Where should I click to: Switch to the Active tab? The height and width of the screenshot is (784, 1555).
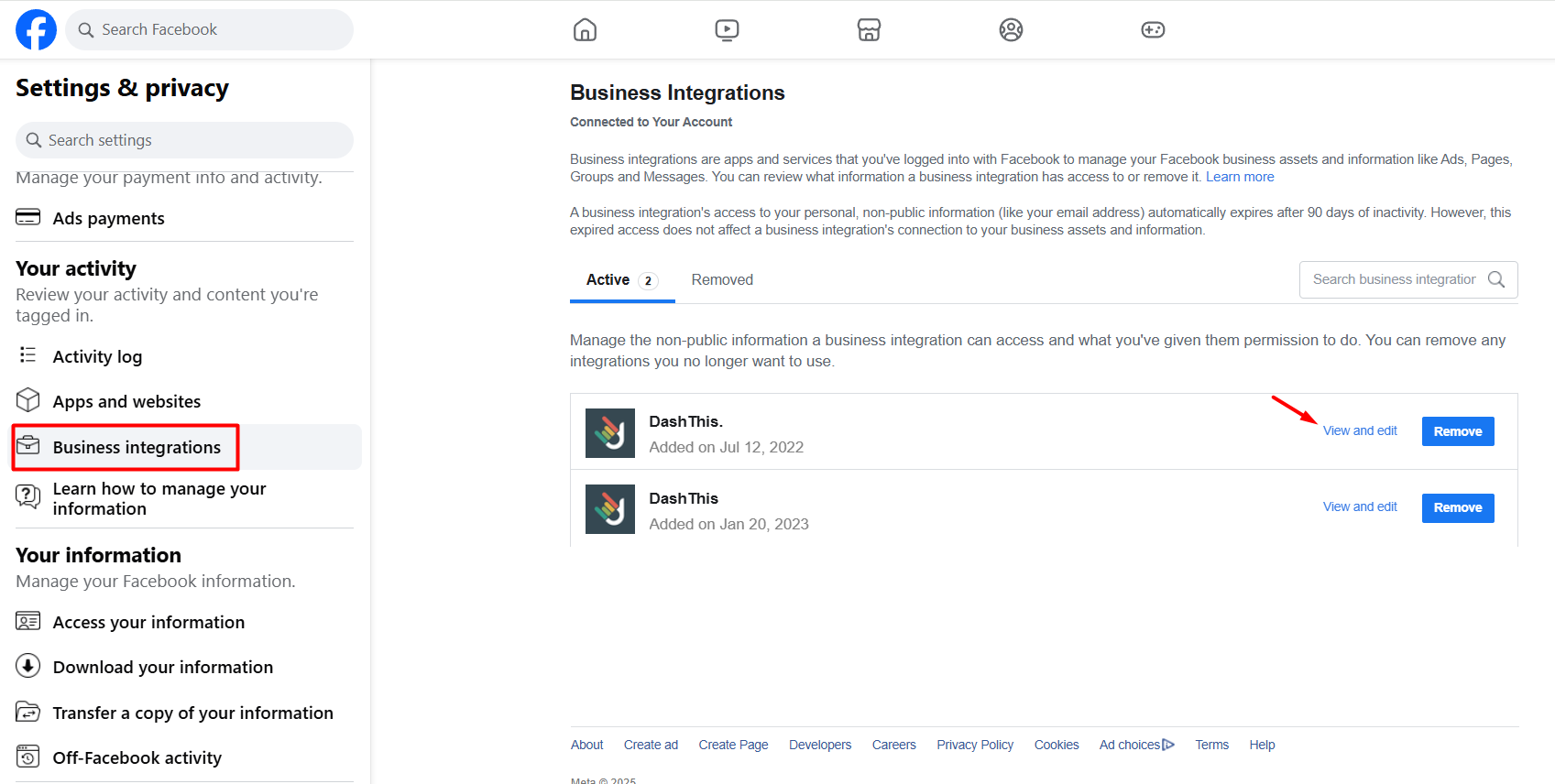tap(622, 280)
